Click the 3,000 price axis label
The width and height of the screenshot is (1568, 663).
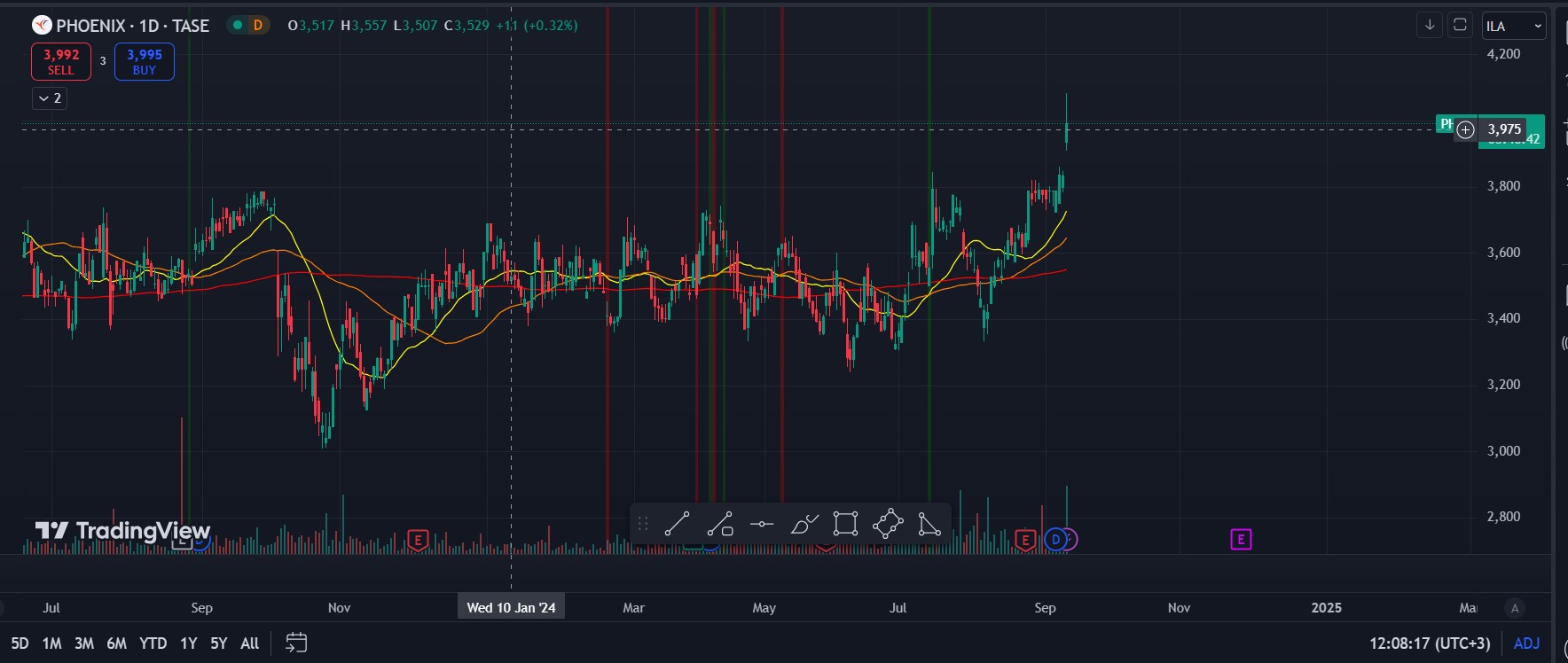[x=1503, y=451]
